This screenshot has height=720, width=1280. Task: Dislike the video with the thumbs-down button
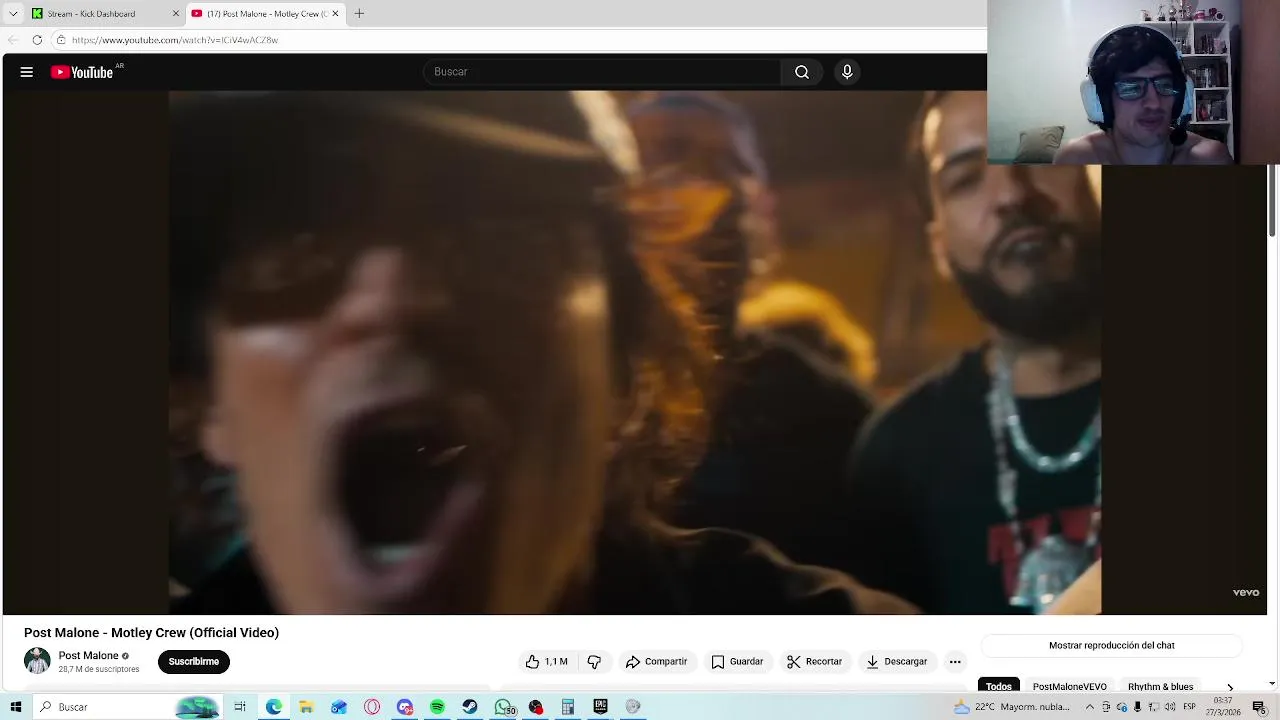pos(594,661)
